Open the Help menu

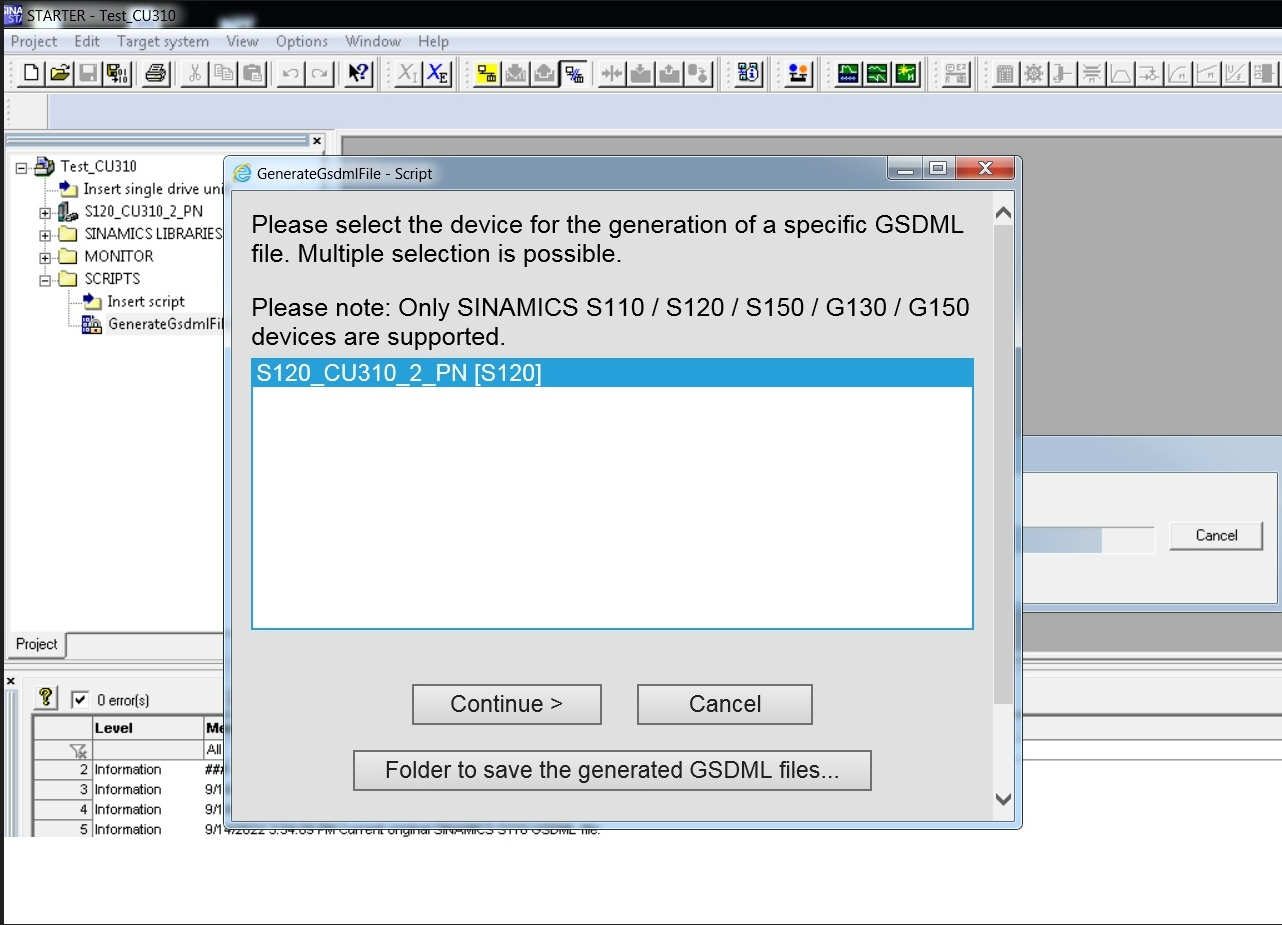click(433, 41)
